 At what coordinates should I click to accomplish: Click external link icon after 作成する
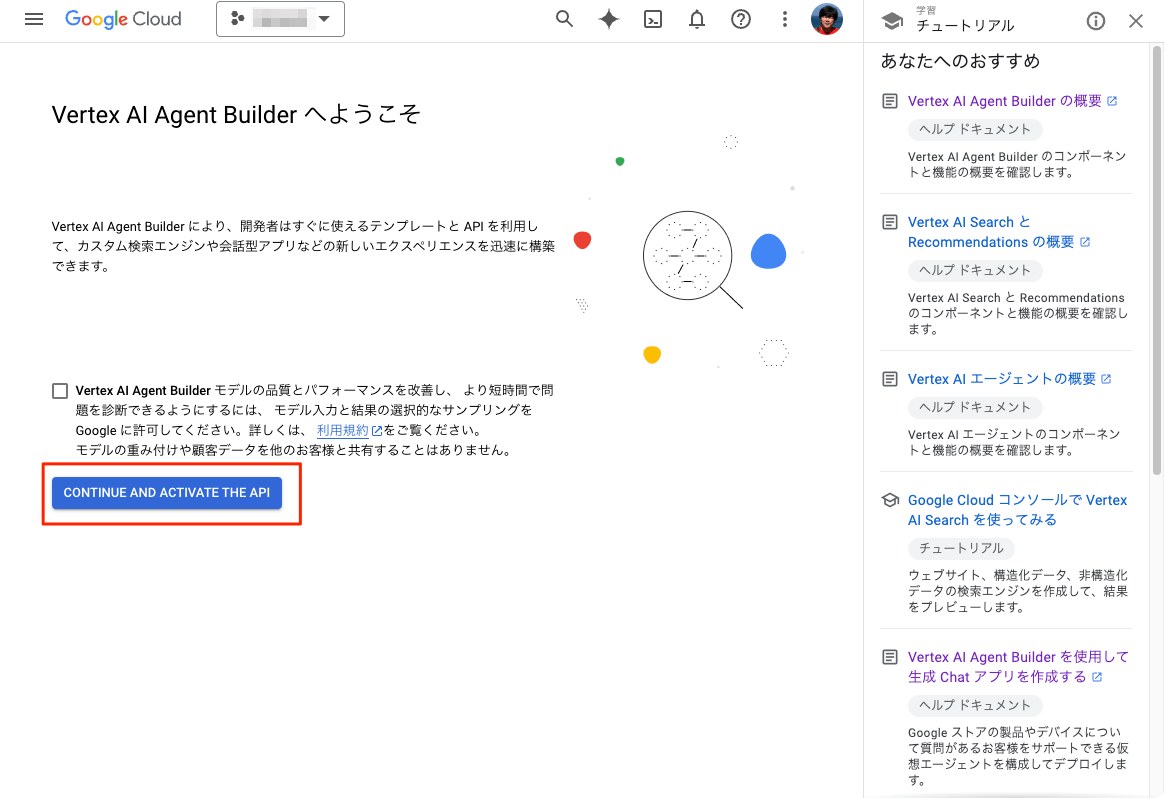[x=1097, y=677]
